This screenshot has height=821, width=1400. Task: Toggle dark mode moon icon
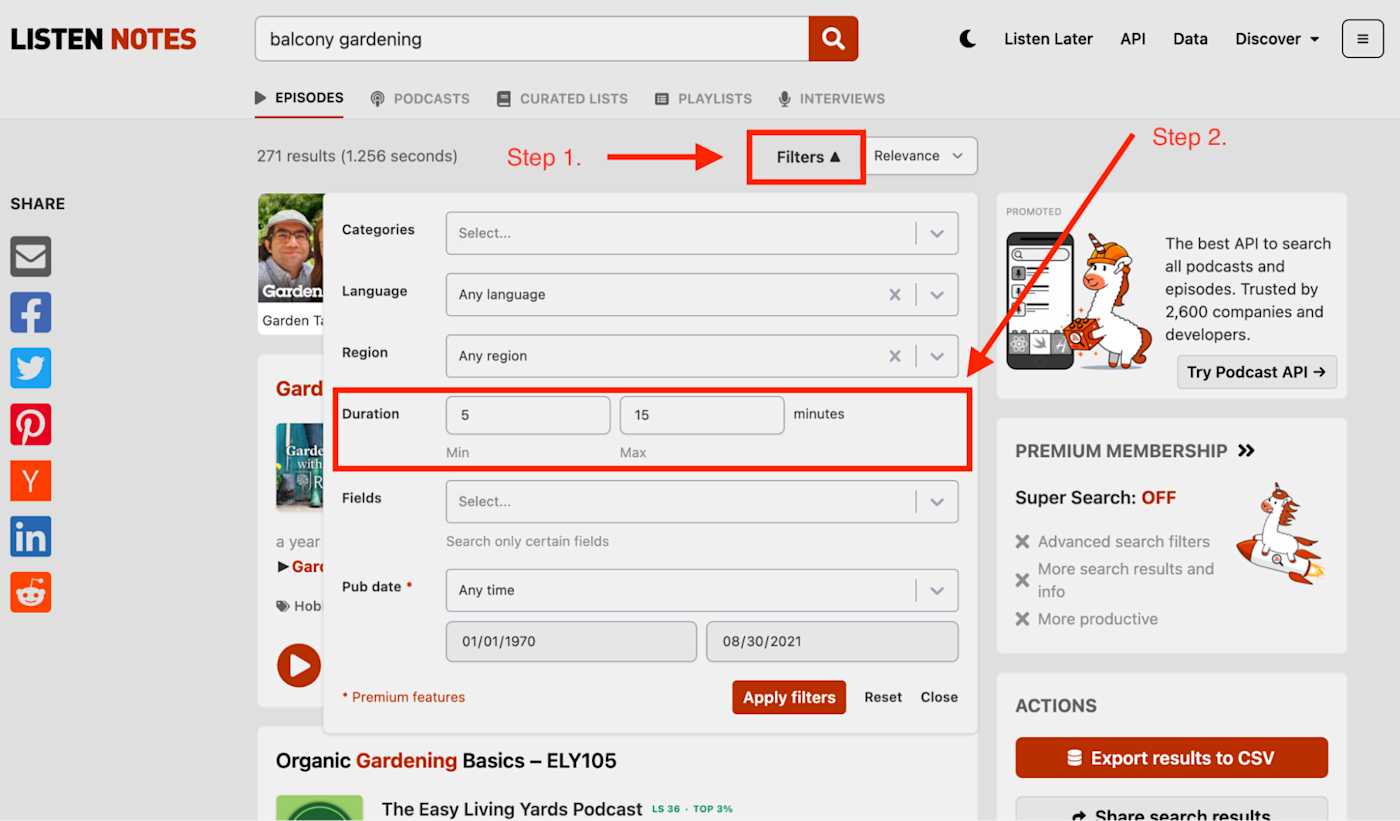[x=967, y=39]
